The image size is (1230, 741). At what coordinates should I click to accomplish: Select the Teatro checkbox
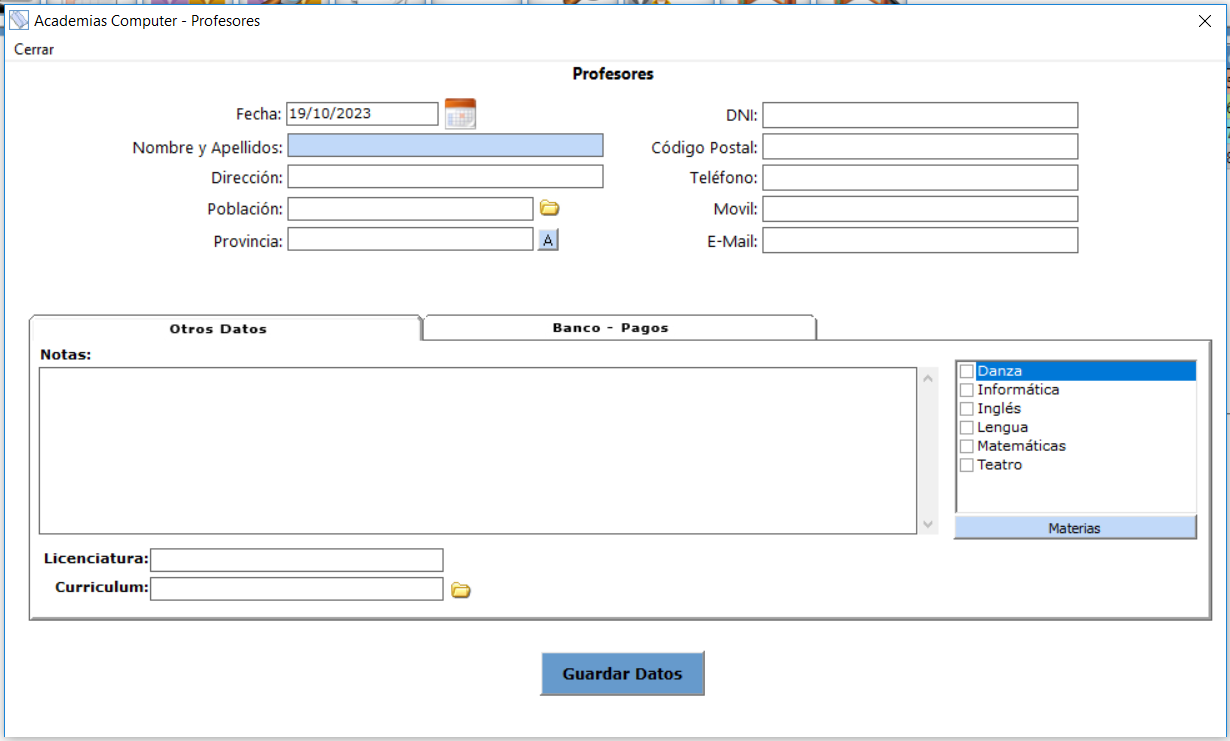click(x=967, y=465)
